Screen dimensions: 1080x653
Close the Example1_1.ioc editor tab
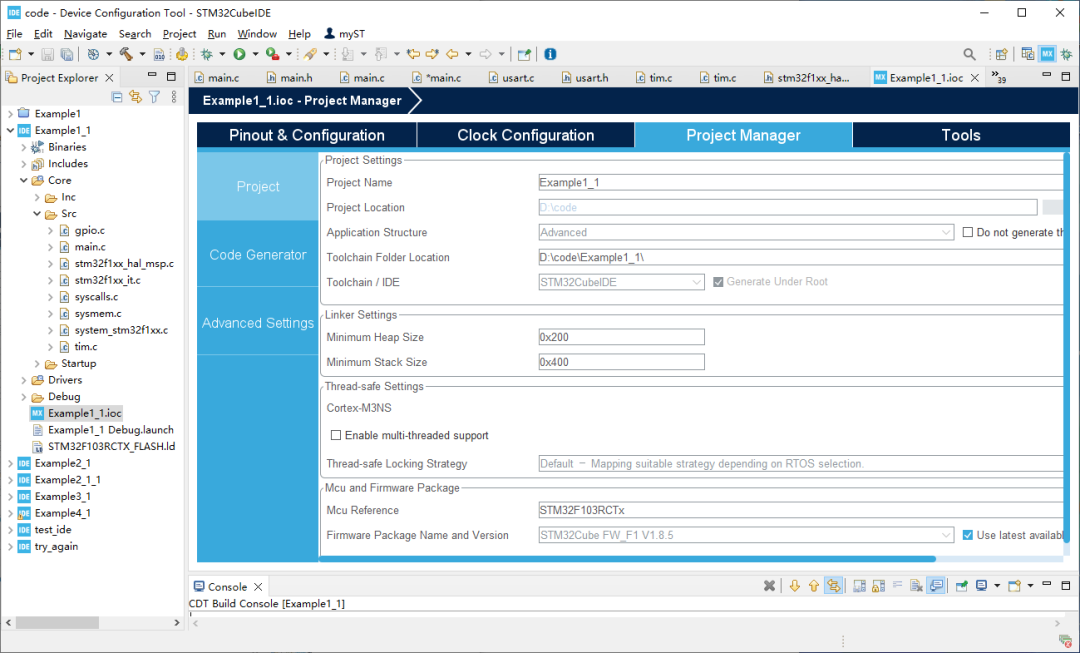[975, 78]
